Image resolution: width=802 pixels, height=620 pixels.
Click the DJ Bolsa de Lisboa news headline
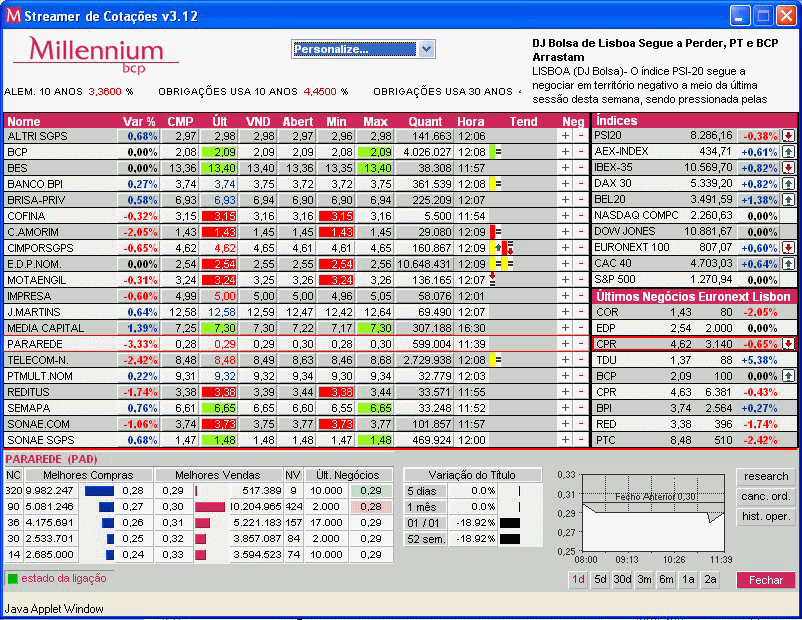click(655, 50)
